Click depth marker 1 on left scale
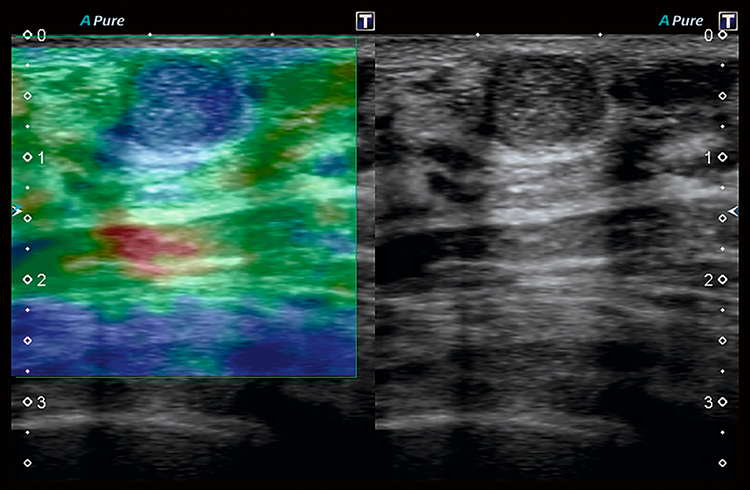The height and width of the screenshot is (490, 750). coord(40,158)
